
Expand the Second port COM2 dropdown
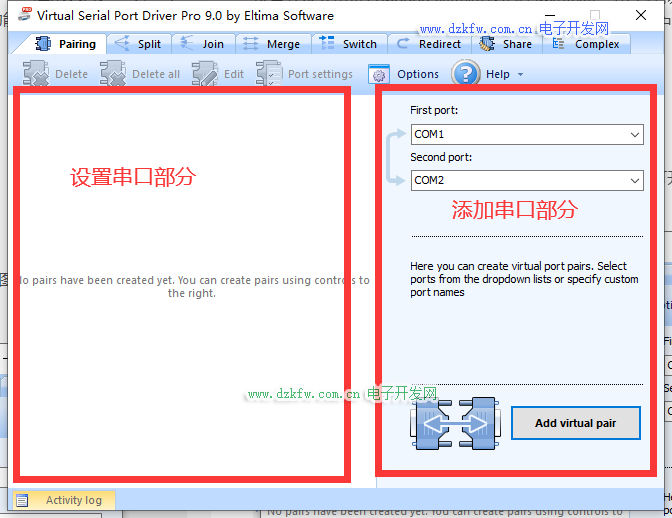point(635,181)
